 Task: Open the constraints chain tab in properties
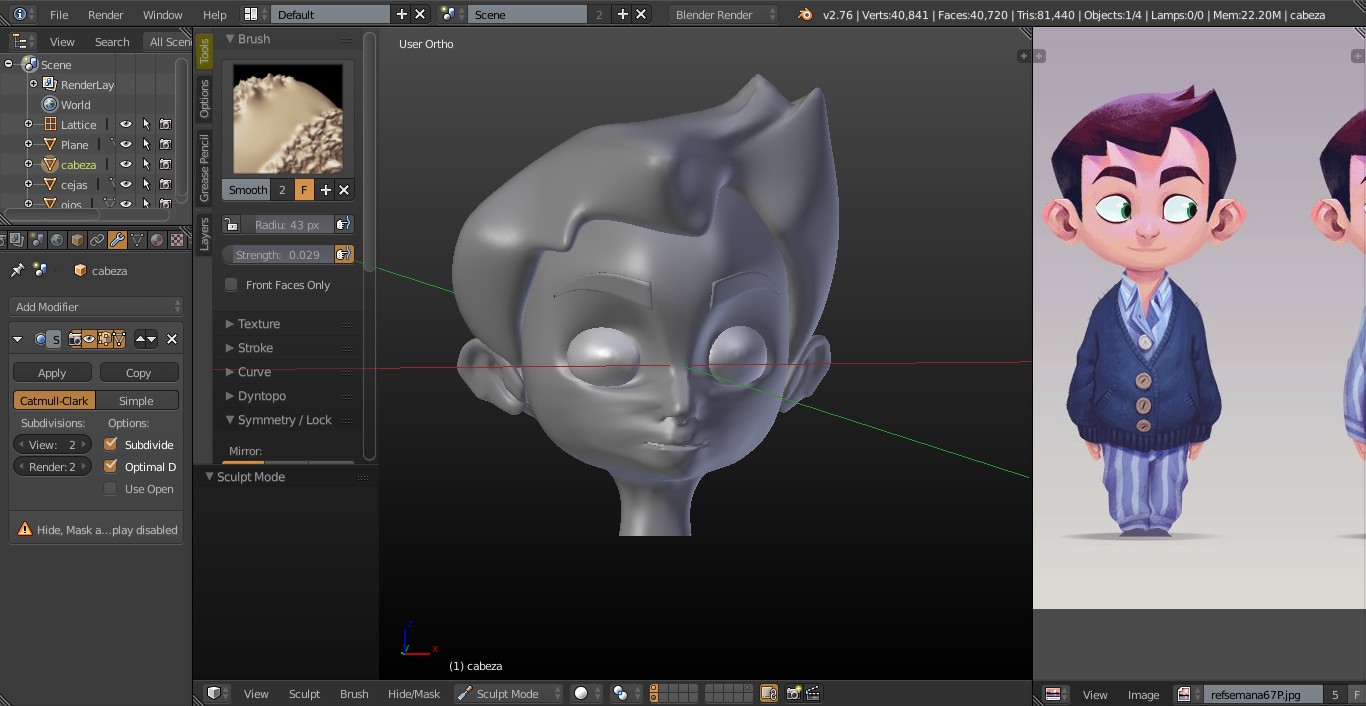[x=97, y=240]
